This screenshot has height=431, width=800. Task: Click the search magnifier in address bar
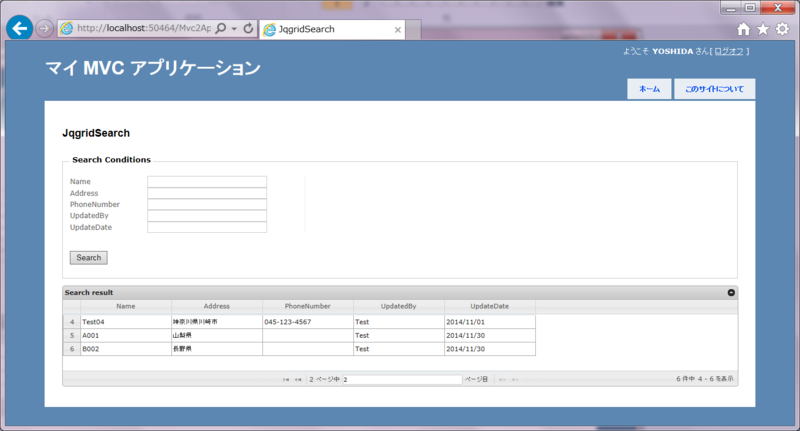point(220,29)
